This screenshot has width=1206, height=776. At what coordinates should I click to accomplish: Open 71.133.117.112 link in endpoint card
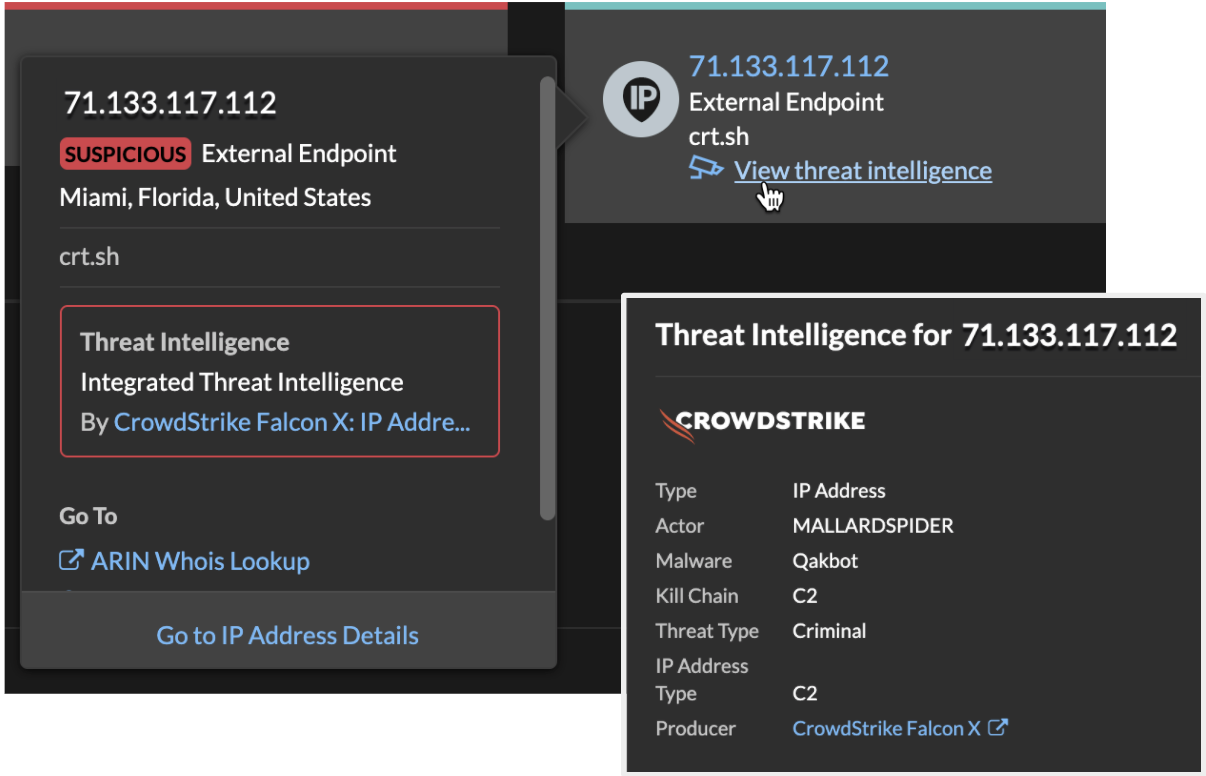click(x=789, y=66)
